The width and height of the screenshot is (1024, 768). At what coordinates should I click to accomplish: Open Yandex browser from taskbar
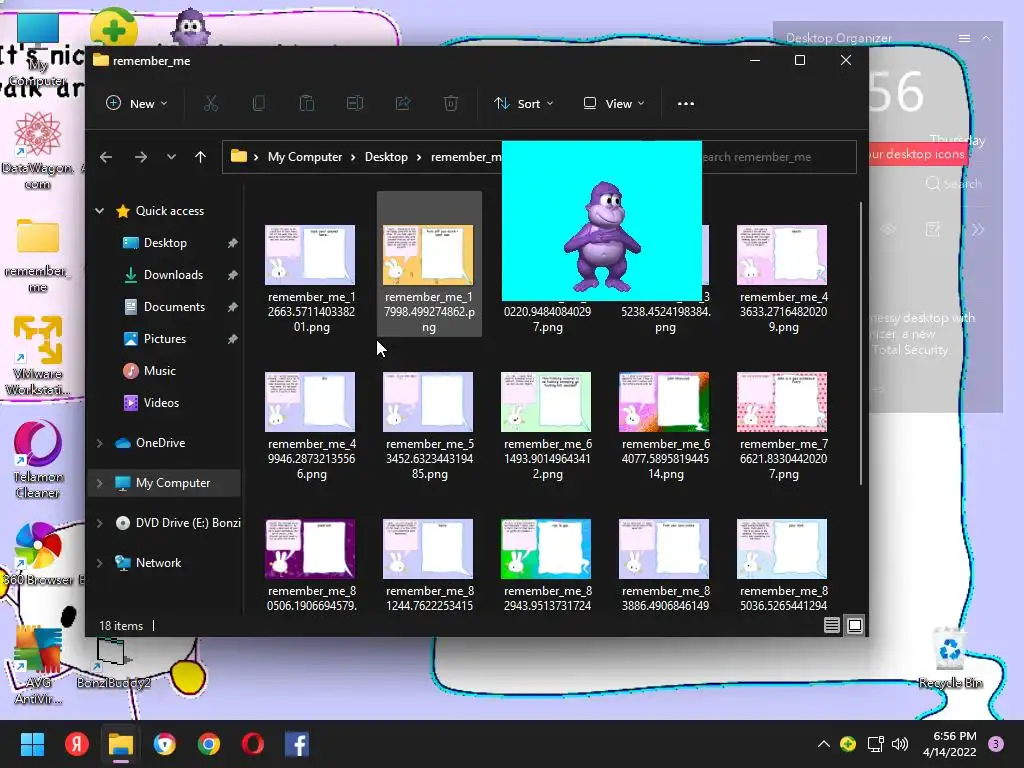[x=76, y=744]
